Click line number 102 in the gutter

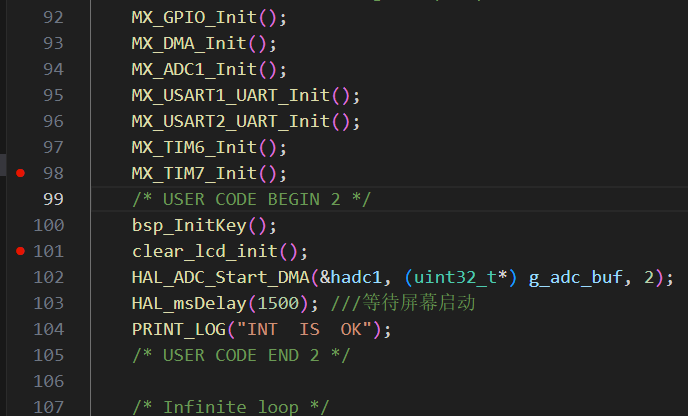coord(49,277)
